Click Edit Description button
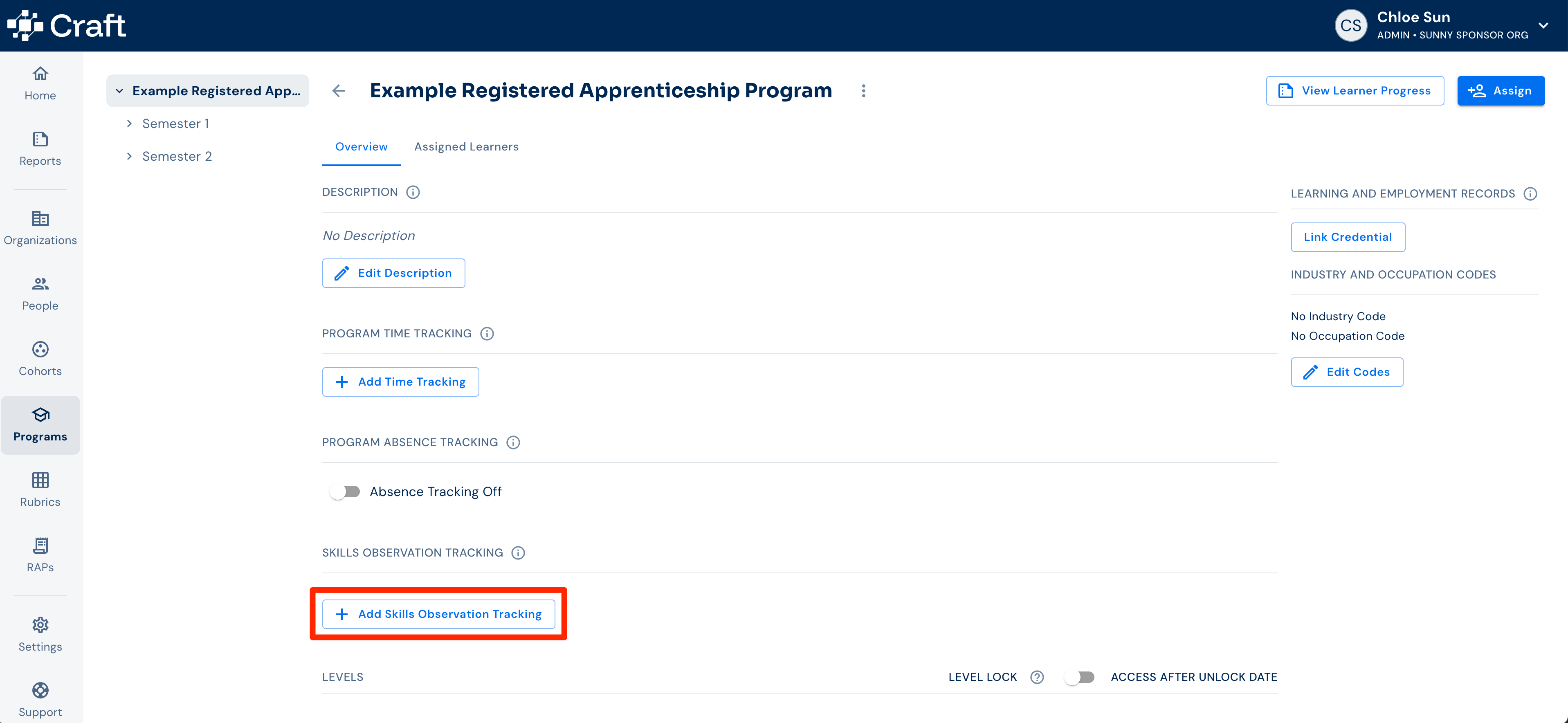1568x723 pixels. click(x=393, y=273)
